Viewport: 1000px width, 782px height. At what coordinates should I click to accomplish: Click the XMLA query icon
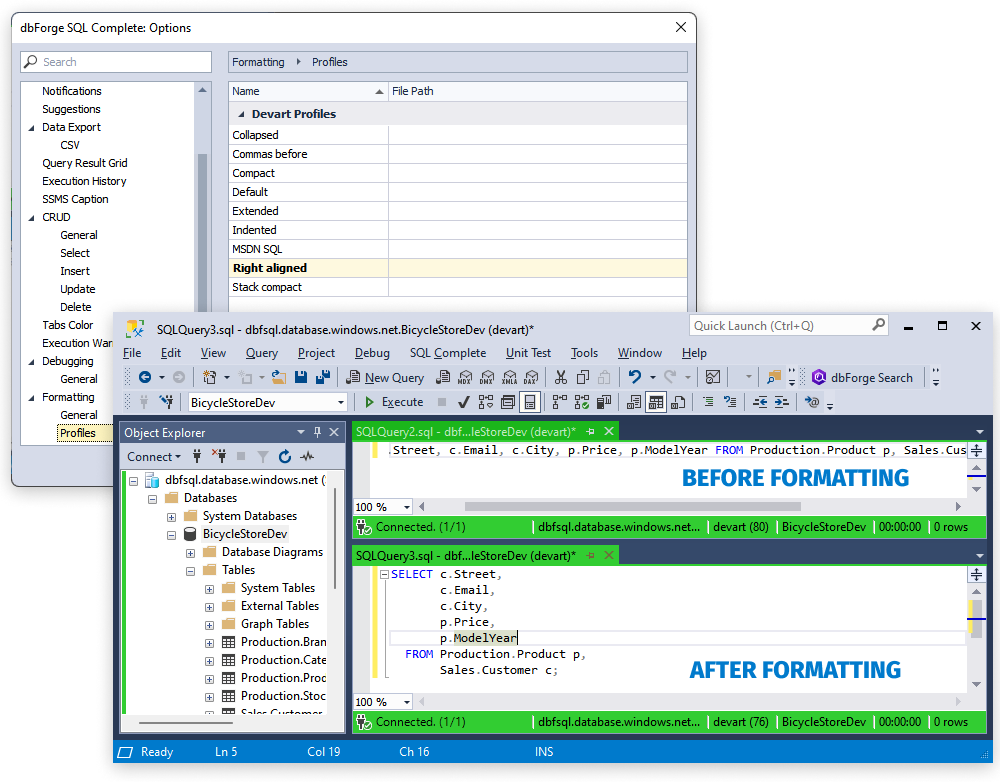[509, 378]
